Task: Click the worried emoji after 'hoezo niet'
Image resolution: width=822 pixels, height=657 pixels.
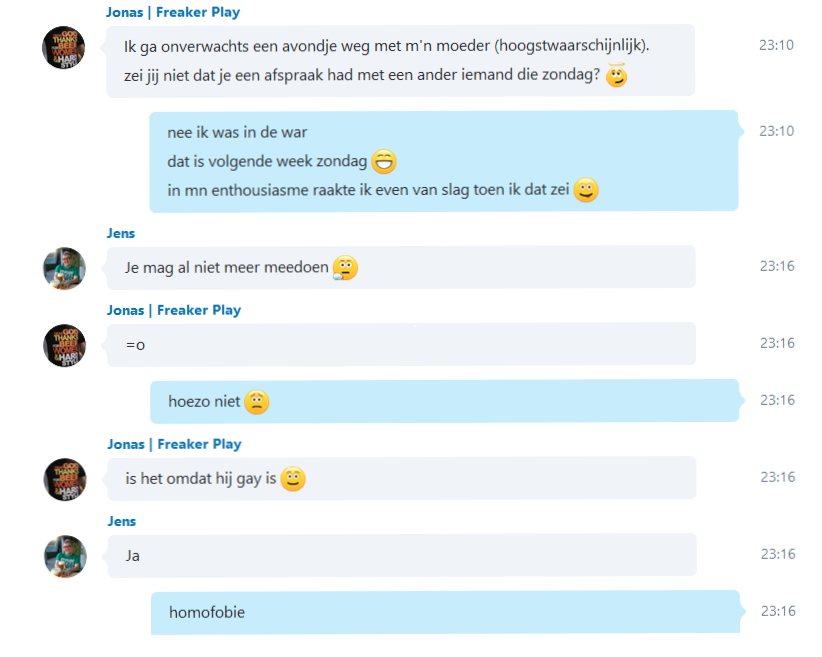Action: click(257, 402)
